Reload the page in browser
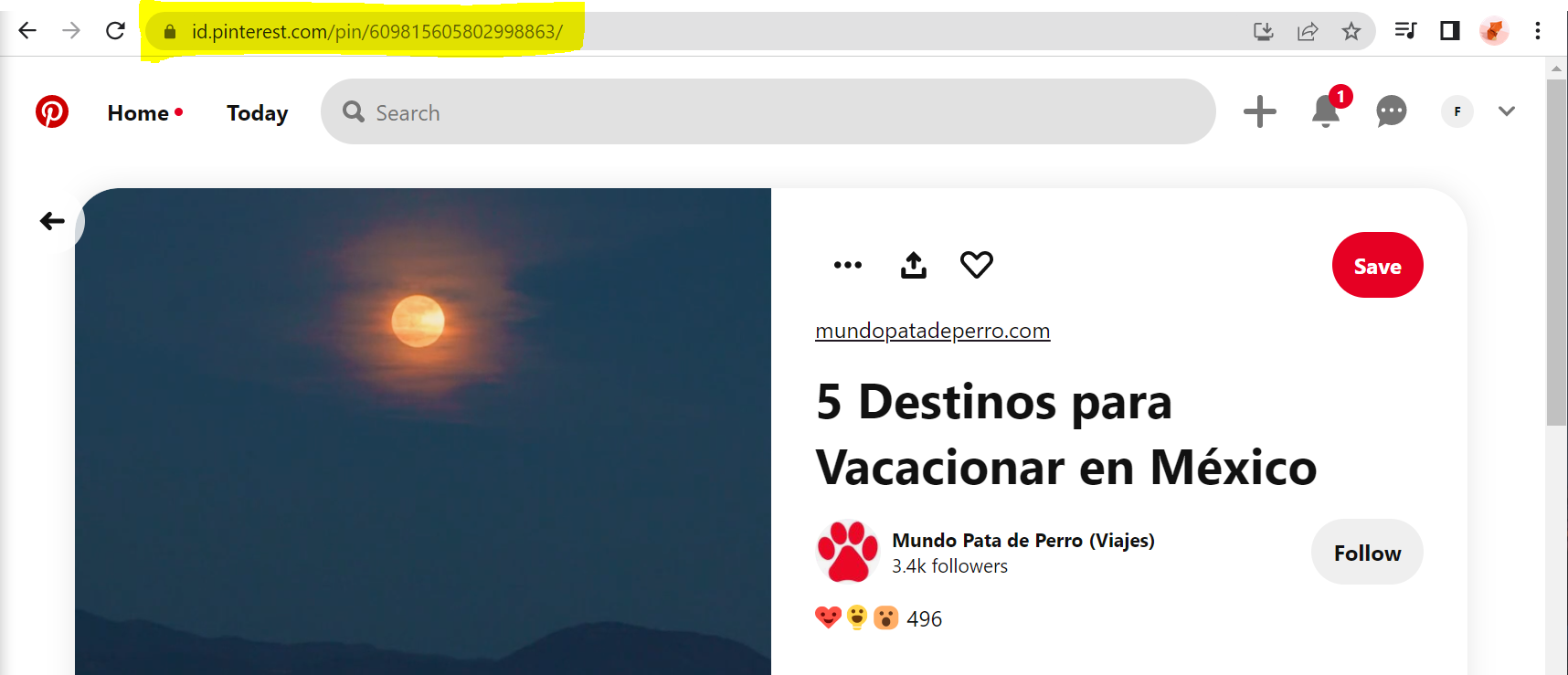 point(115,31)
